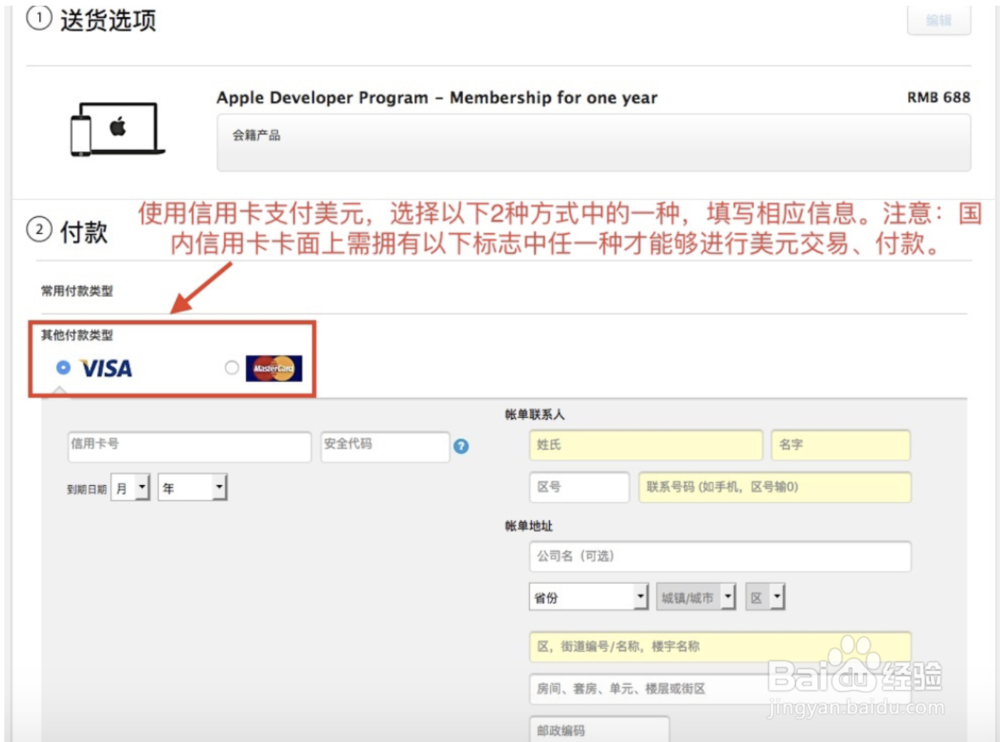Screen dimensions: 1000x742
Task: Click the Apple Developer Program device image
Action: (117, 130)
